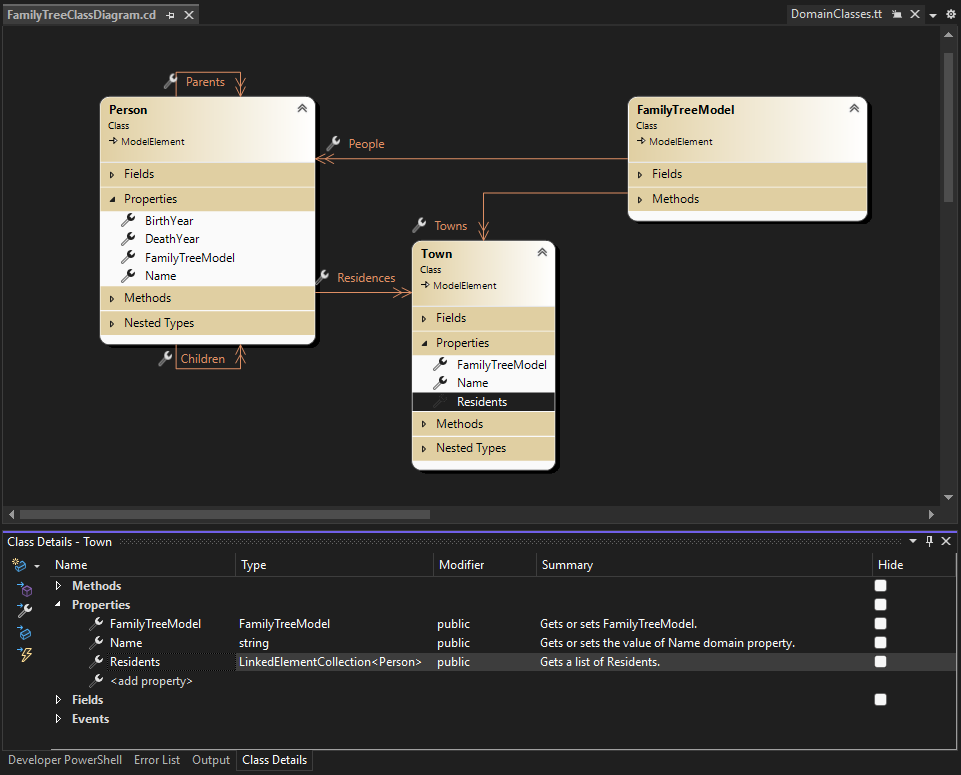Click the ModelElement arrow icon in Person class
Viewport: 961px width, 775px height.
[112, 141]
